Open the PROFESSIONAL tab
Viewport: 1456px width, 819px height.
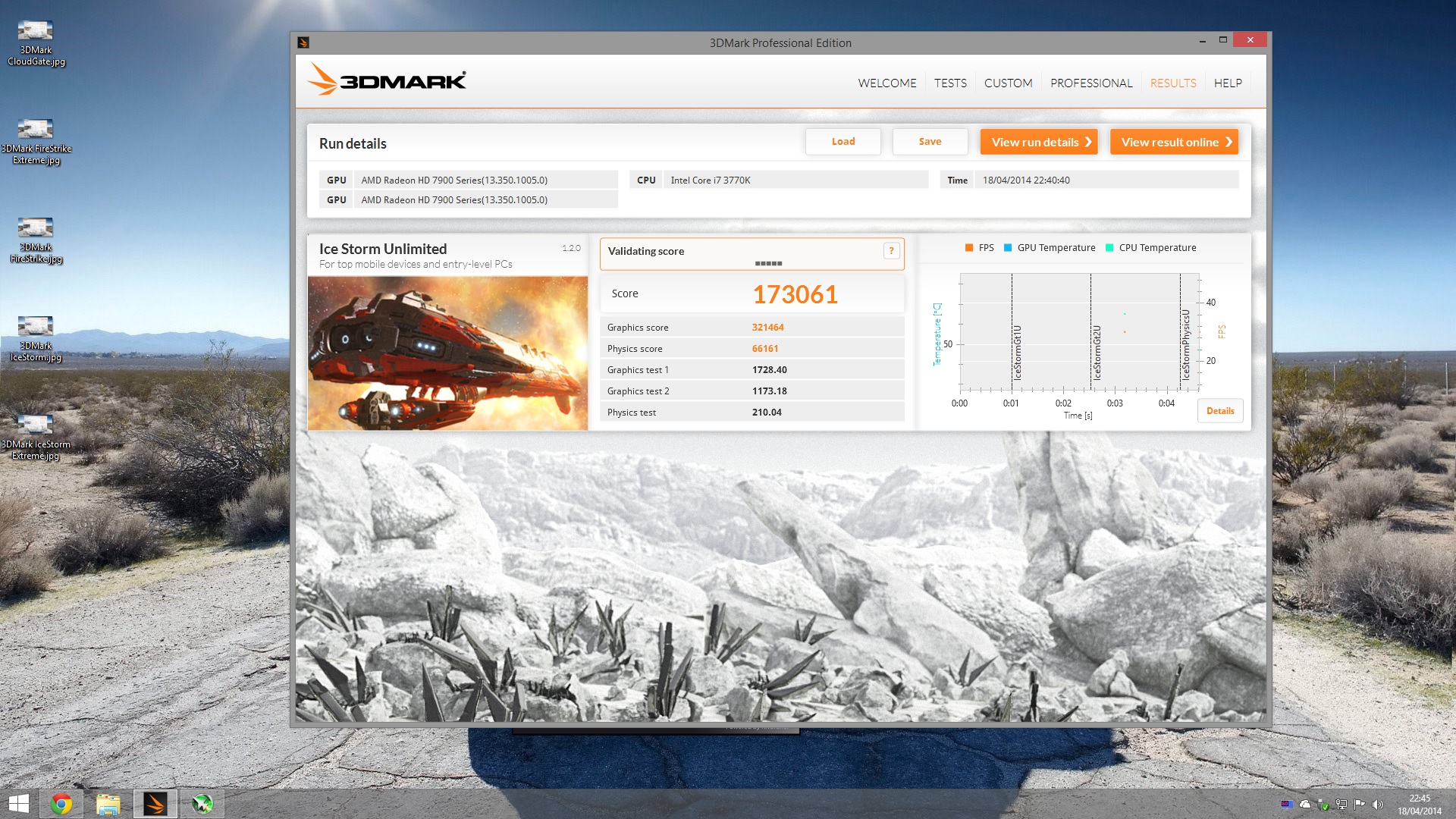1091,83
